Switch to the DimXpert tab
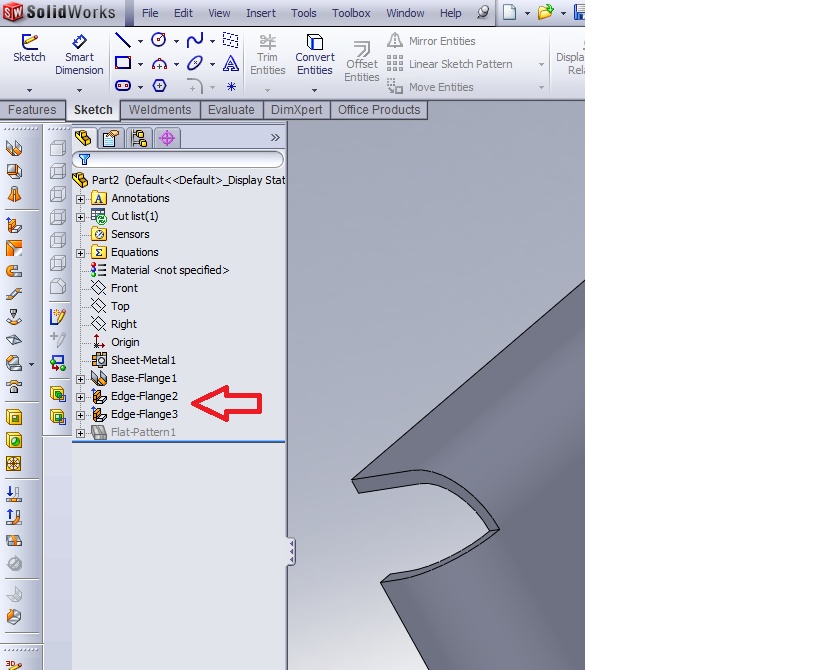The width and height of the screenshot is (828, 670). pos(296,110)
